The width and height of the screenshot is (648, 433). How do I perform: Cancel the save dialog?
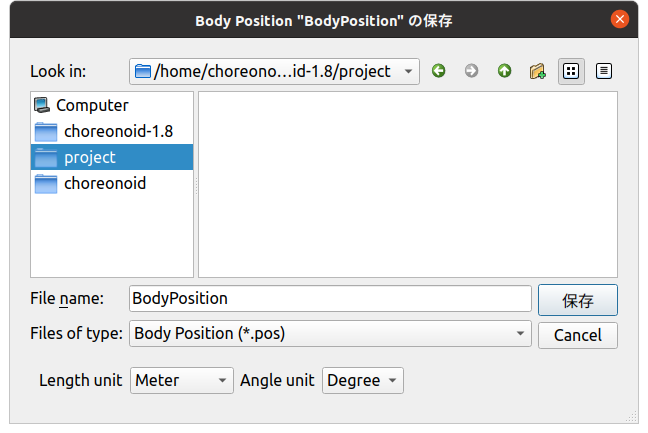[x=577, y=334]
